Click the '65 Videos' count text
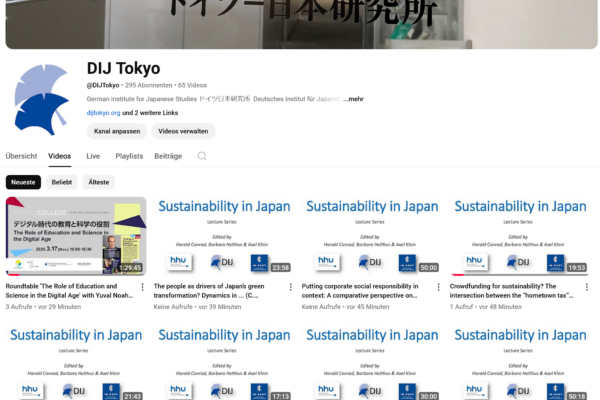This screenshot has height=400, width=600. click(192, 85)
